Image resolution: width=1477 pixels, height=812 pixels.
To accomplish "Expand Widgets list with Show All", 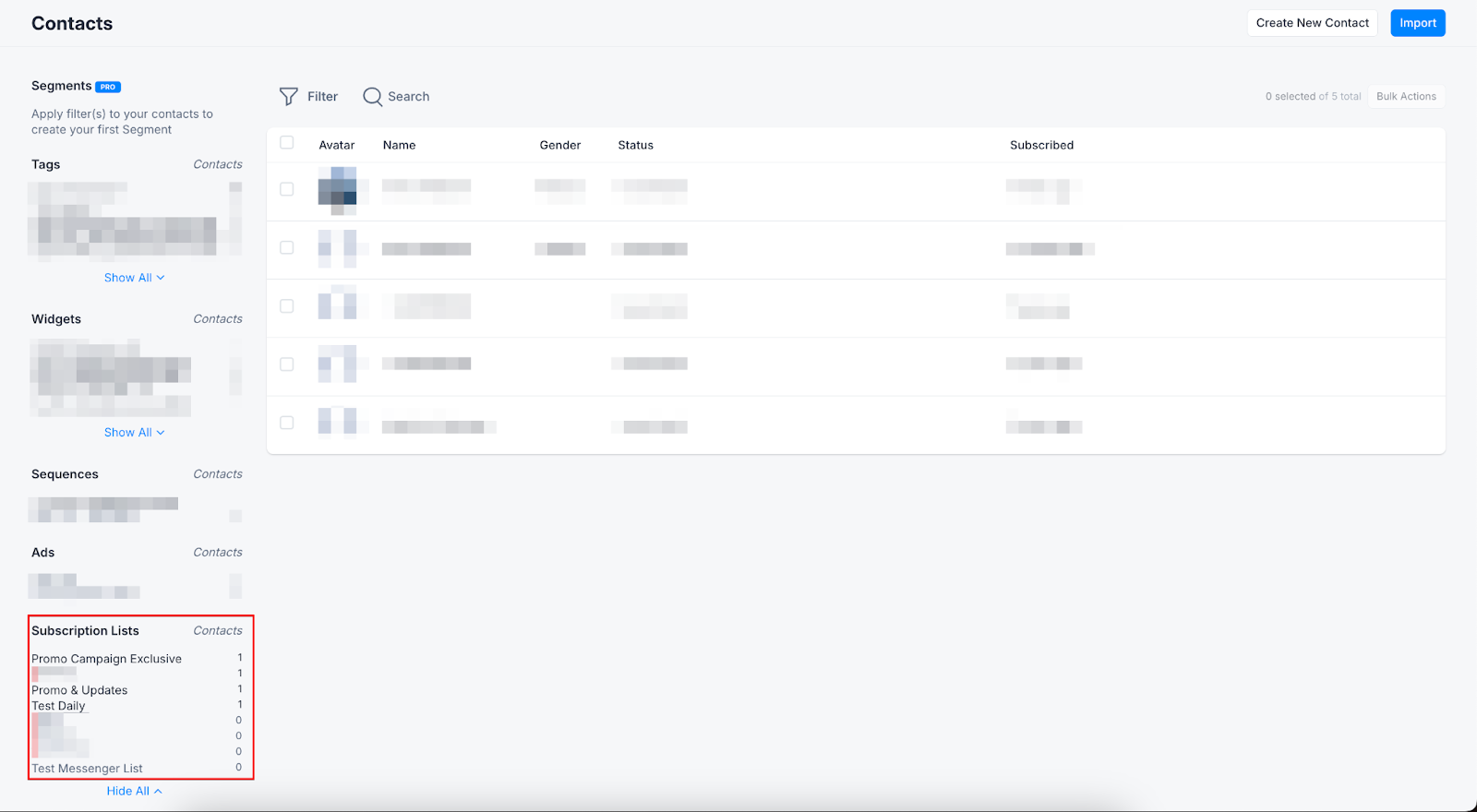I will 134,433.
